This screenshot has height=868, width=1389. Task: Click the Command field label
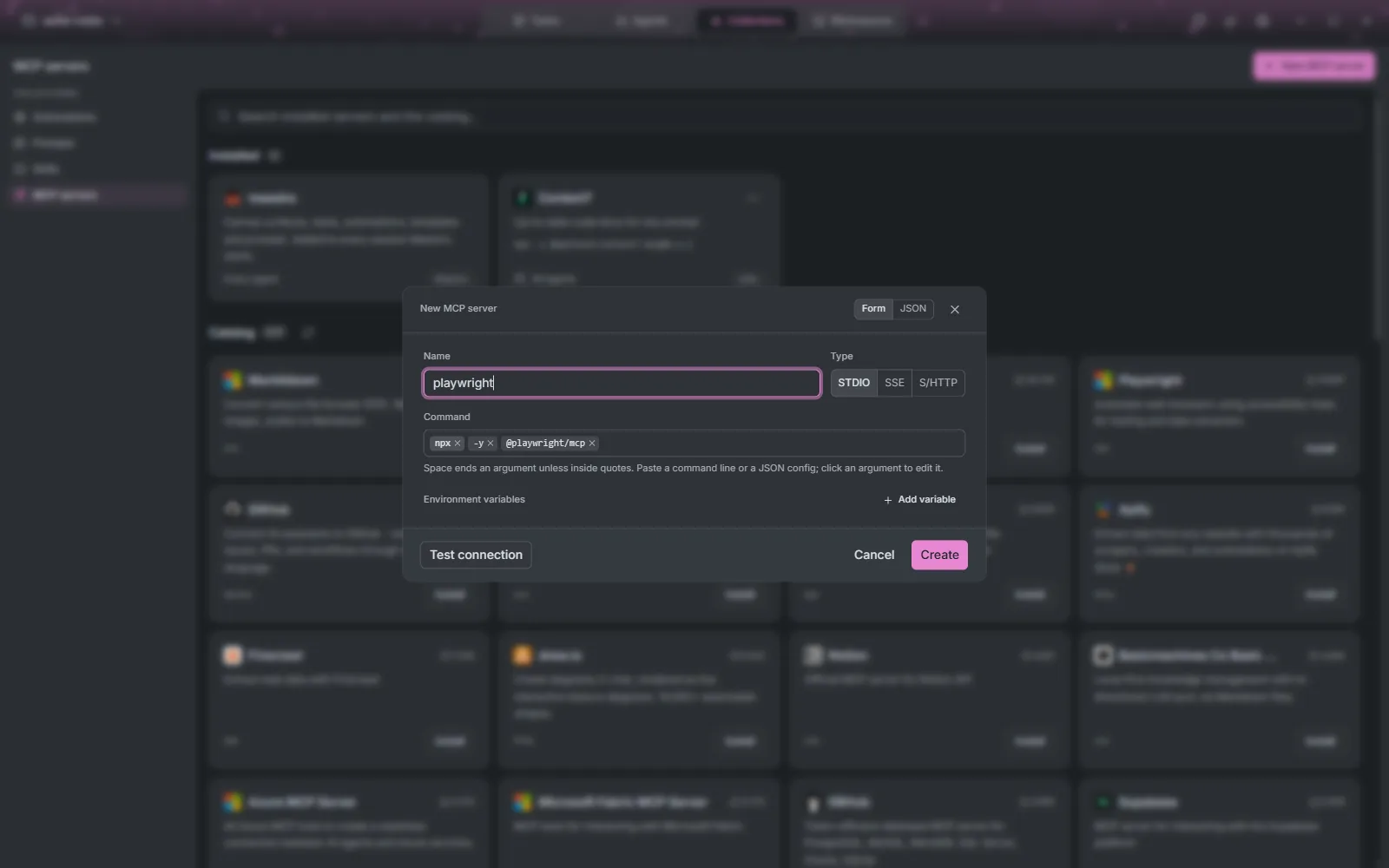point(446,418)
